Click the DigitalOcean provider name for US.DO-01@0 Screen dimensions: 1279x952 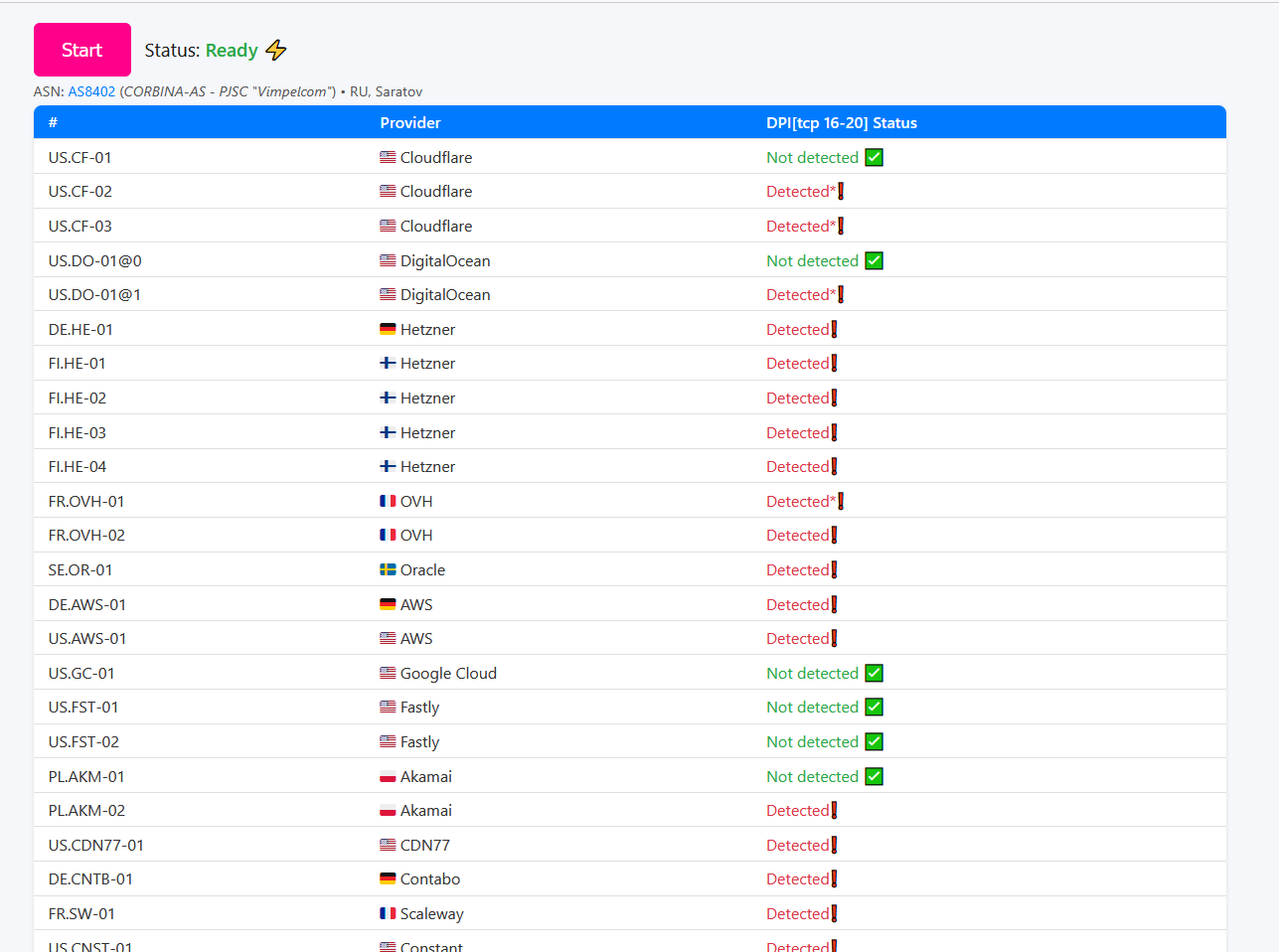[x=445, y=261]
